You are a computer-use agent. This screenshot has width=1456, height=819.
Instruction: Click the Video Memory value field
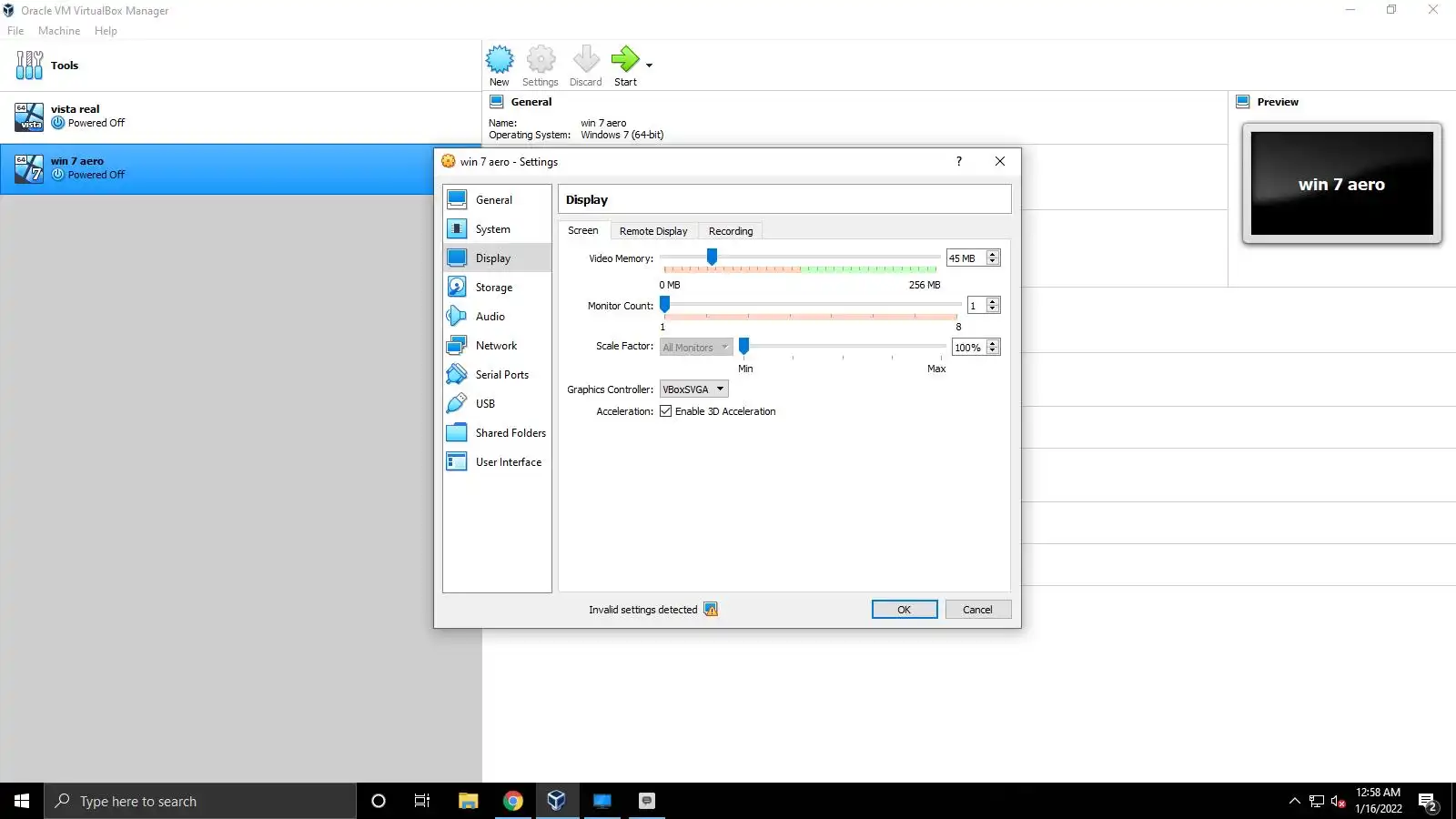[966, 258]
